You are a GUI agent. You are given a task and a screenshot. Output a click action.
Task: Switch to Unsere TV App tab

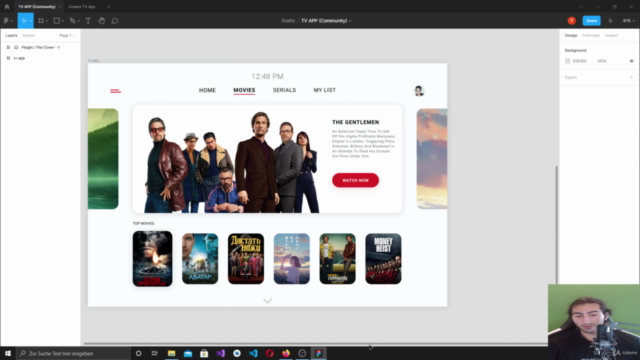(82, 7)
